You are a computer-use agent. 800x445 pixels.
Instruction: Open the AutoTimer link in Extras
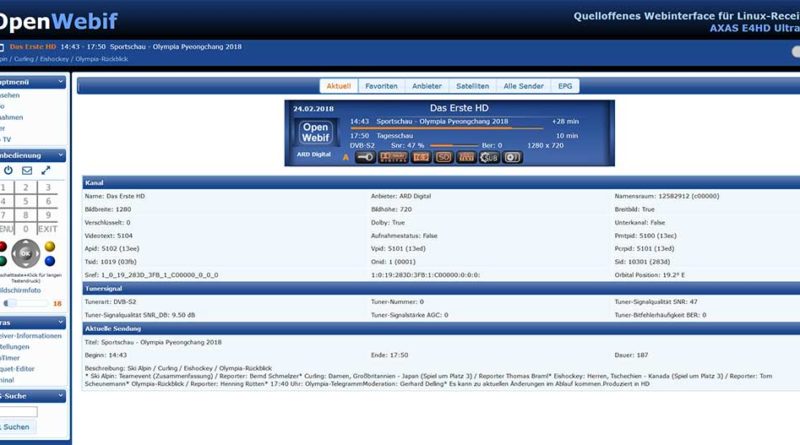click(10, 358)
